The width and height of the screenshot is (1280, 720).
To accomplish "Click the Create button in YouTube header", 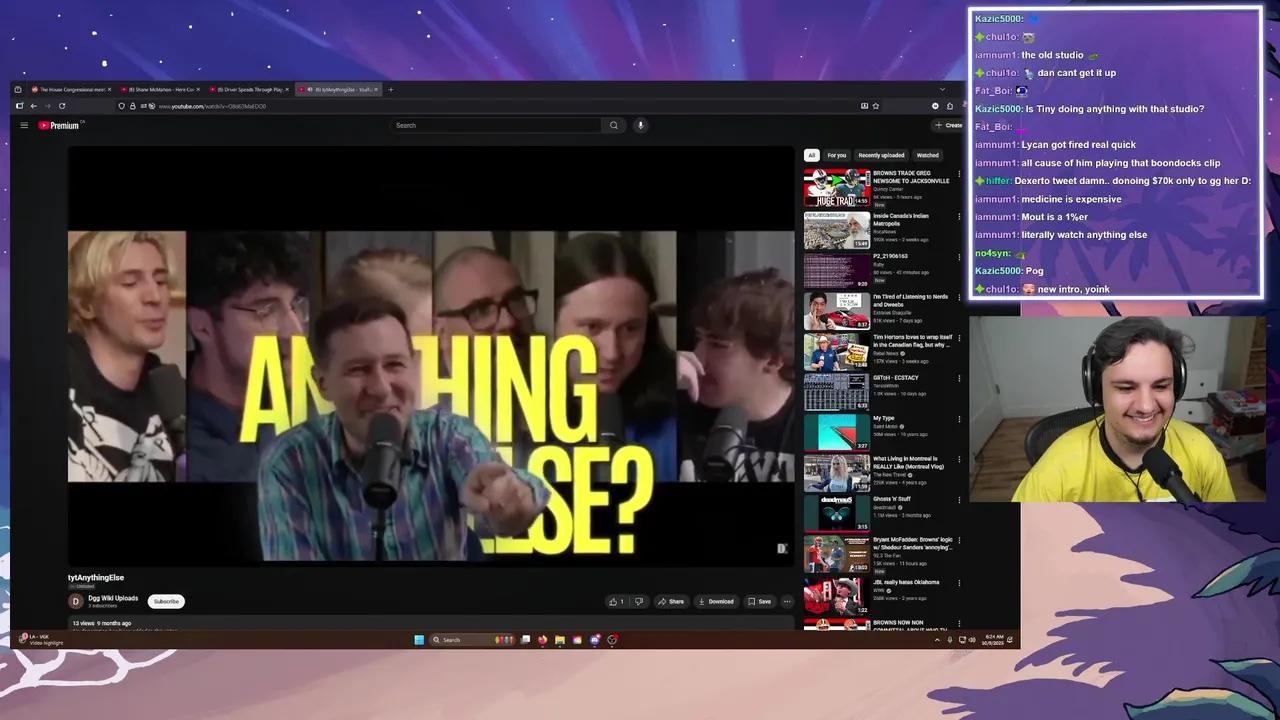I will 948,125.
